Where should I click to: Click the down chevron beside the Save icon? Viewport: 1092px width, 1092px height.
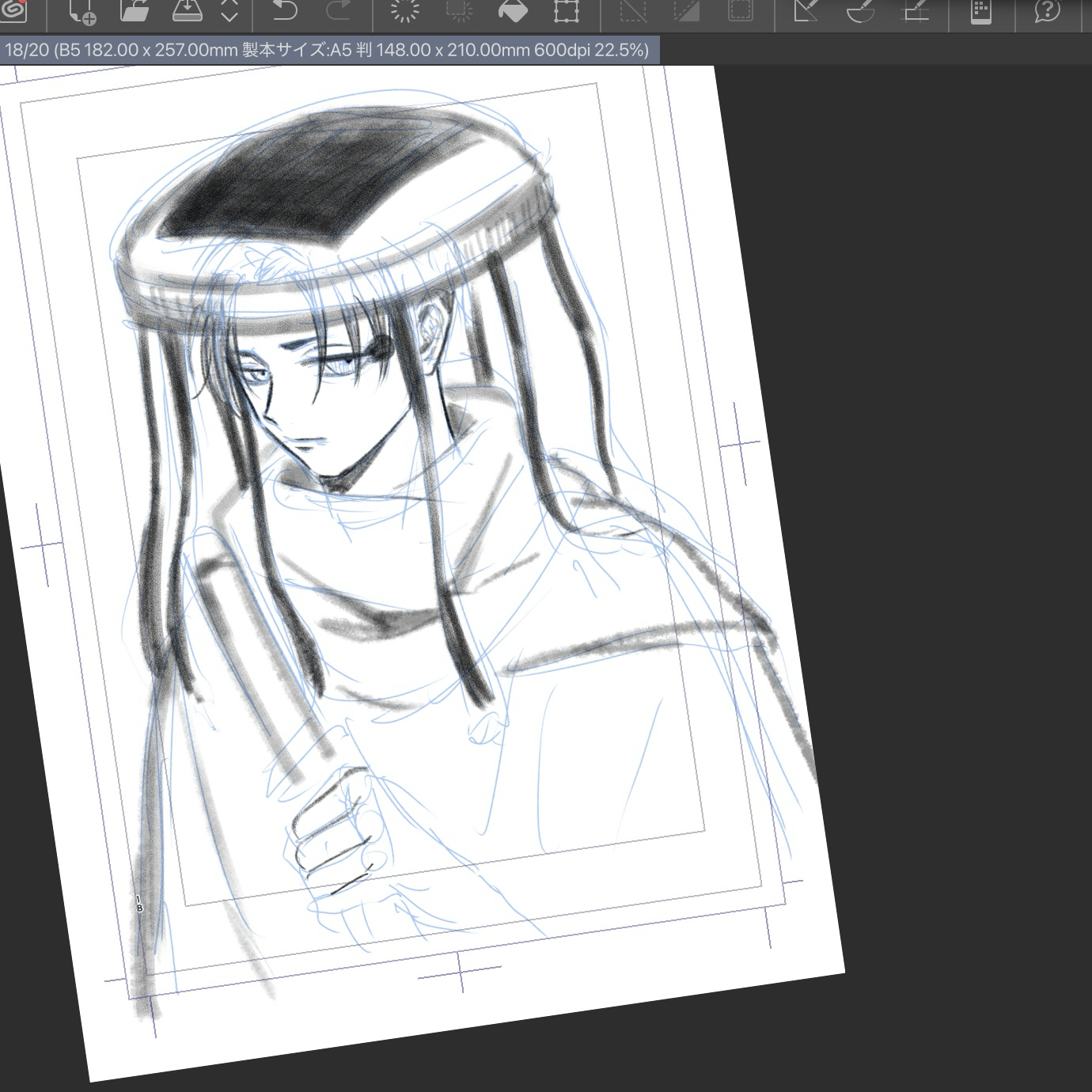(229, 17)
